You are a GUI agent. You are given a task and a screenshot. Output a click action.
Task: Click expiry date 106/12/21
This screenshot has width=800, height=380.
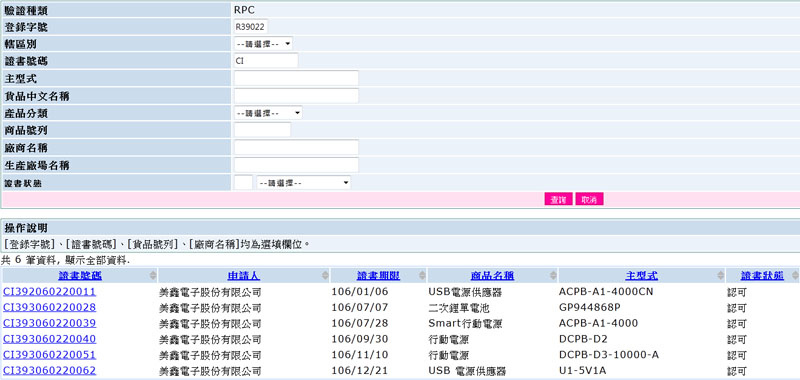360,371
